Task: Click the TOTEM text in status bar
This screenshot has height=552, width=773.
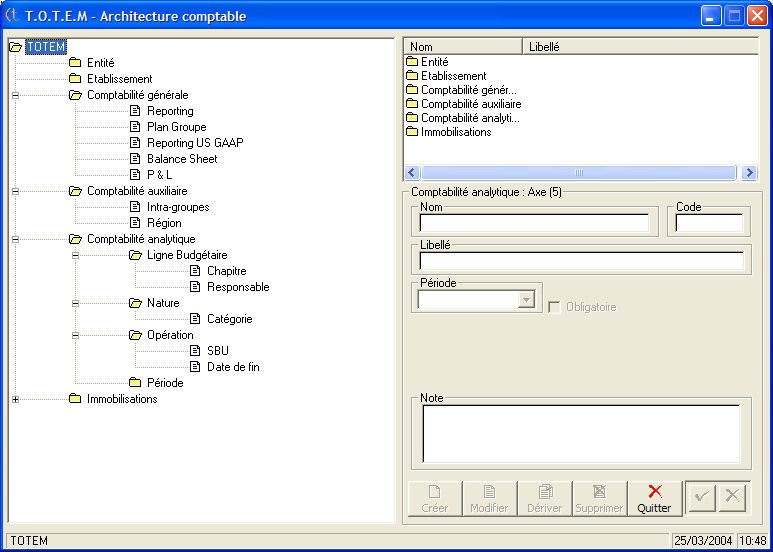Action: tap(29, 540)
